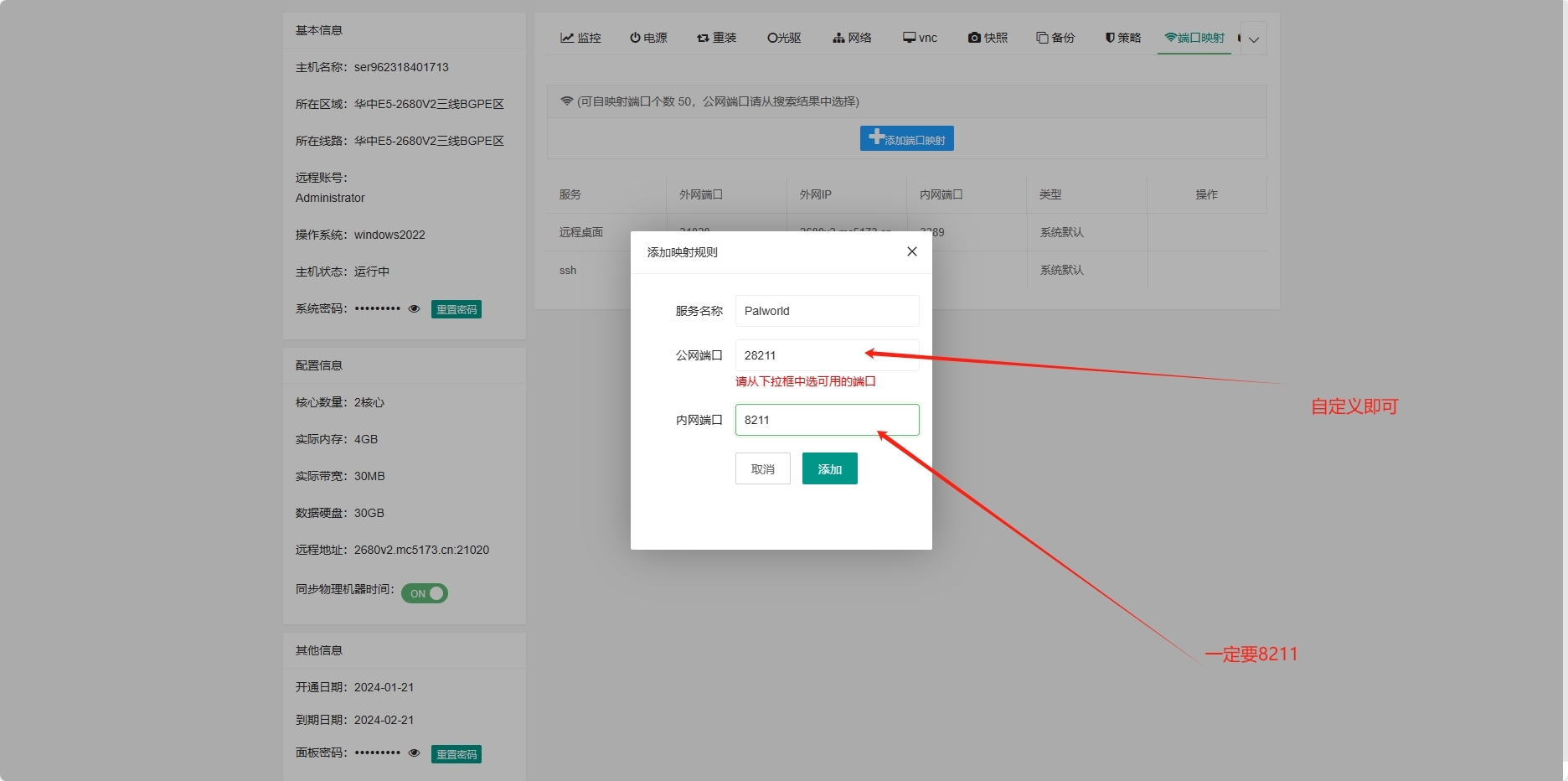
Task: Close the 添加映射规则 dialog
Action: [x=912, y=251]
